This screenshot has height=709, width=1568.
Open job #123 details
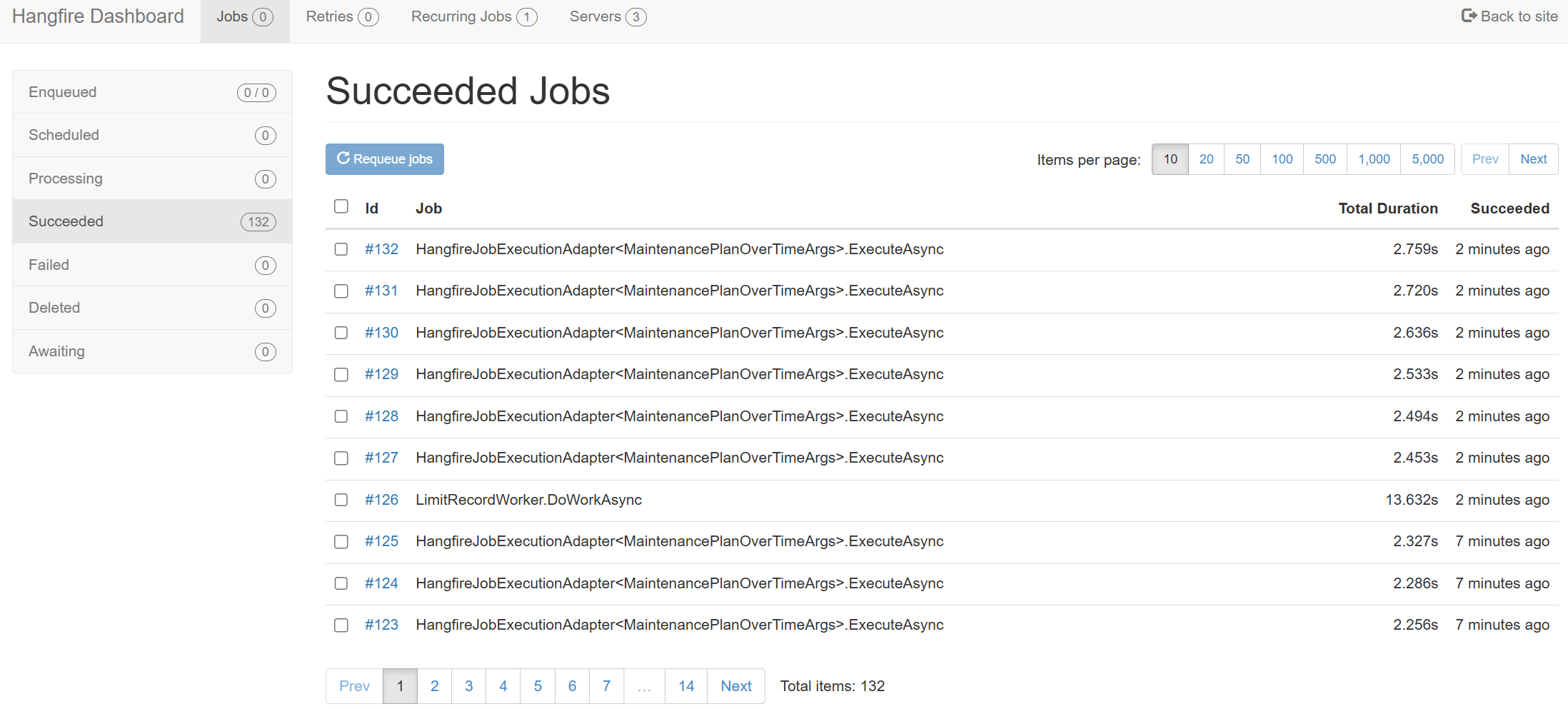pyautogui.click(x=381, y=625)
